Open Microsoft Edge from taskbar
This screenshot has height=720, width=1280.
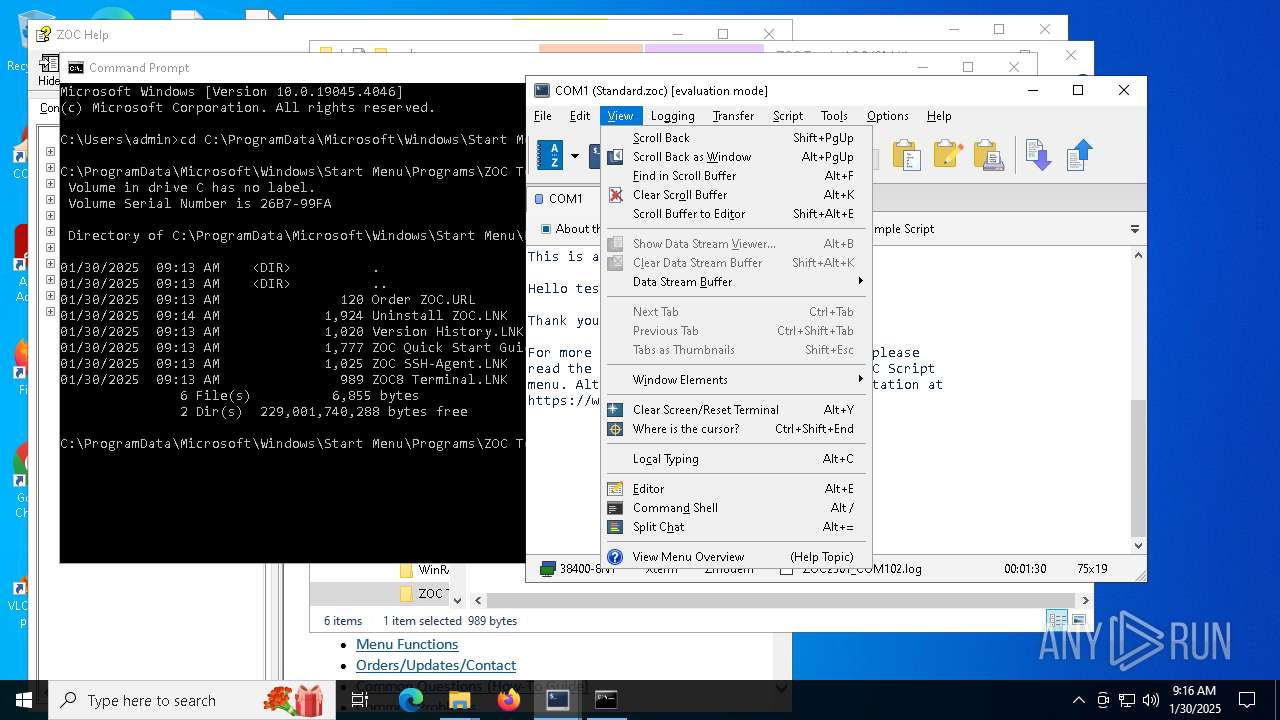(411, 700)
